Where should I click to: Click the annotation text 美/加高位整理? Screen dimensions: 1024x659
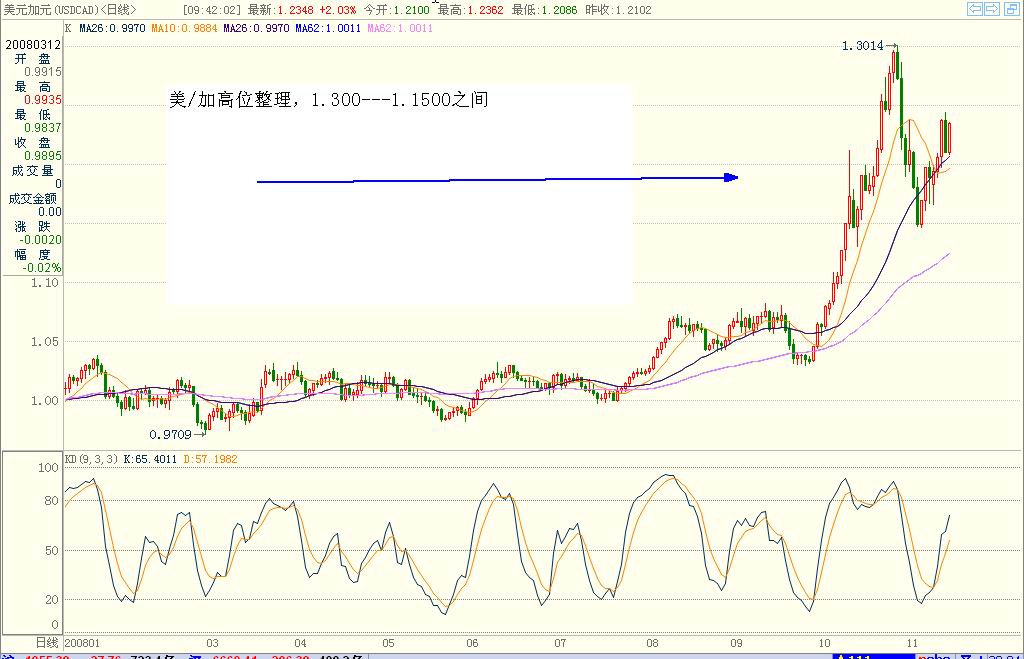tap(229, 99)
